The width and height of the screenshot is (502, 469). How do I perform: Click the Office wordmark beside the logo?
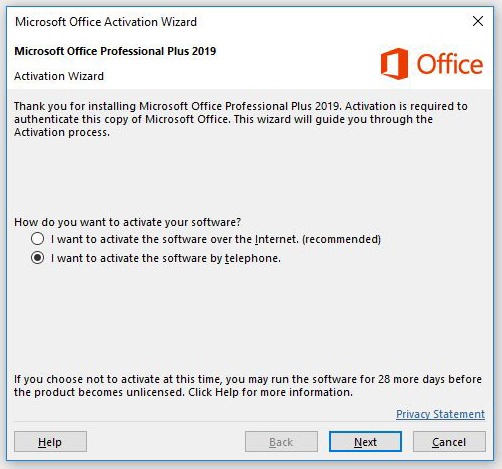(450, 64)
